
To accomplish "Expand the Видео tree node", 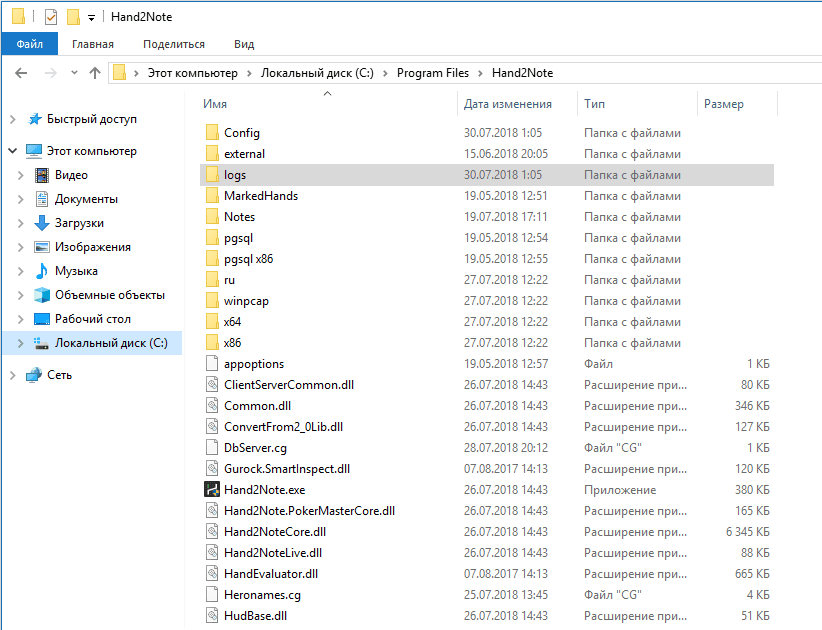I will click(x=21, y=175).
